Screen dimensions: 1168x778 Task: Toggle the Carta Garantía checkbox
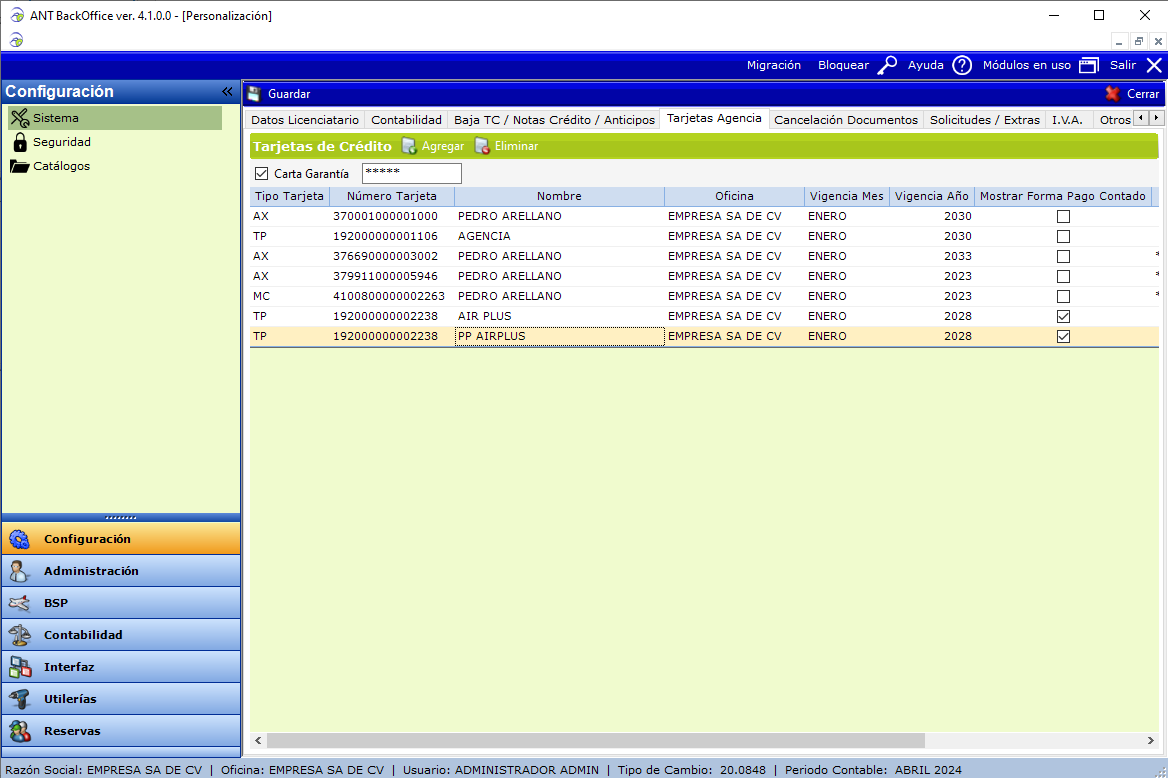(262, 174)
